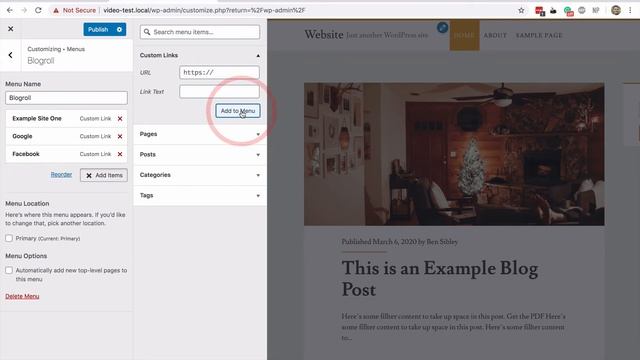
Task: Focus the Search menu items field
Action: (x=200, y=32)
